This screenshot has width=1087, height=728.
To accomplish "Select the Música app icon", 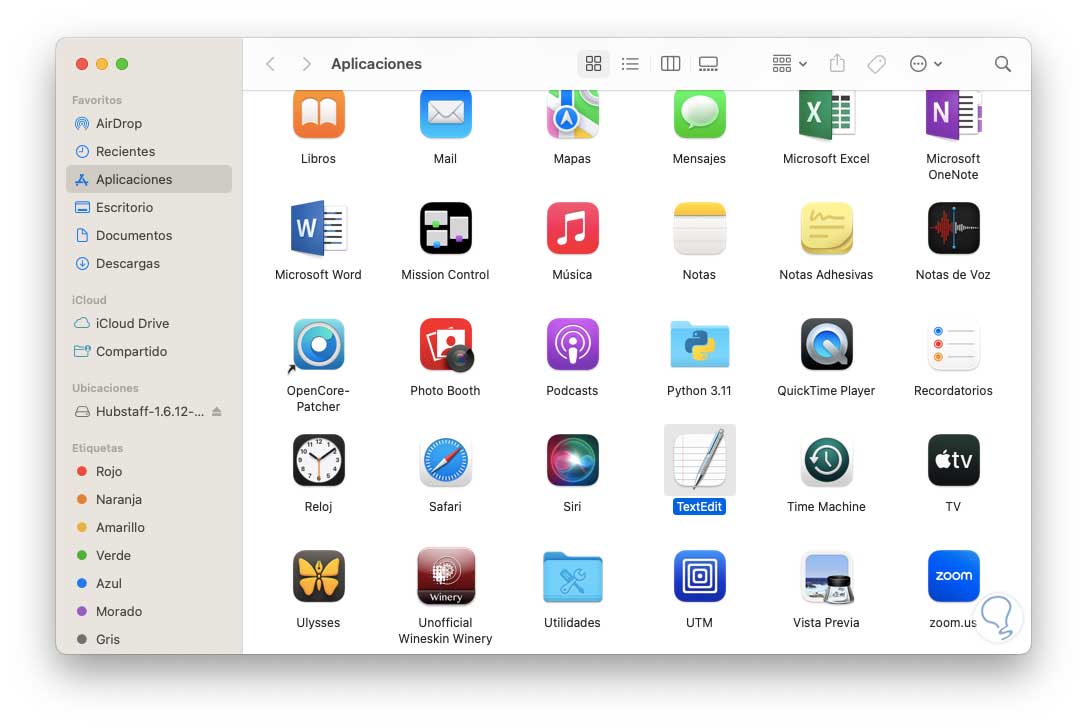I will (x=572, y=228).
